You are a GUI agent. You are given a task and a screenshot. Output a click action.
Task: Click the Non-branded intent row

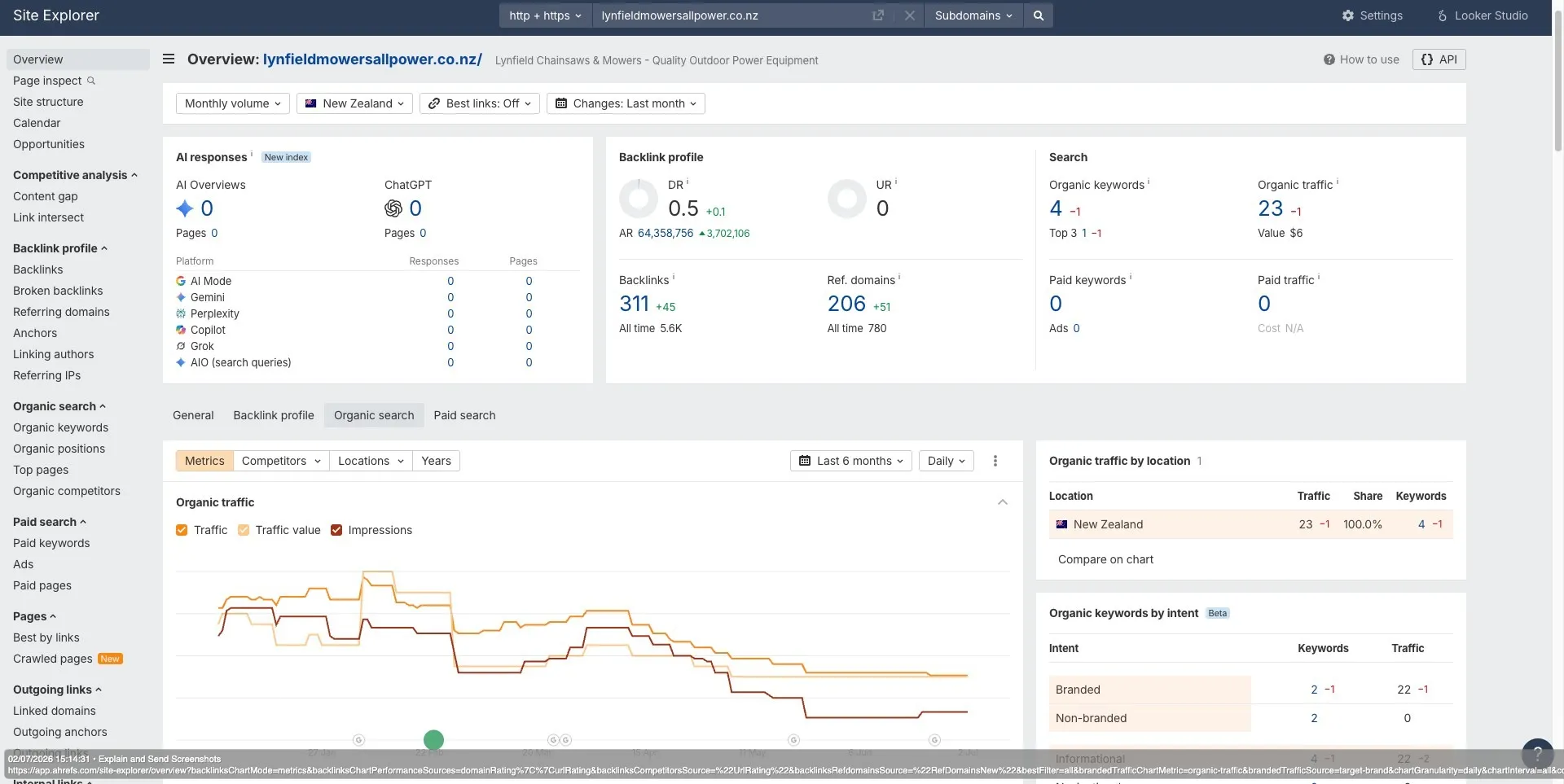[x=1250, y=718]
